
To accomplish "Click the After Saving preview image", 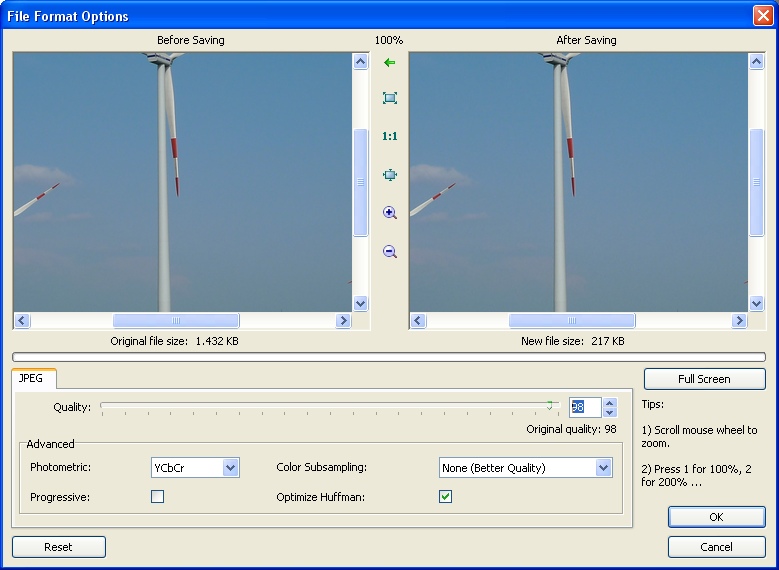I will click(x=578, y=182).
